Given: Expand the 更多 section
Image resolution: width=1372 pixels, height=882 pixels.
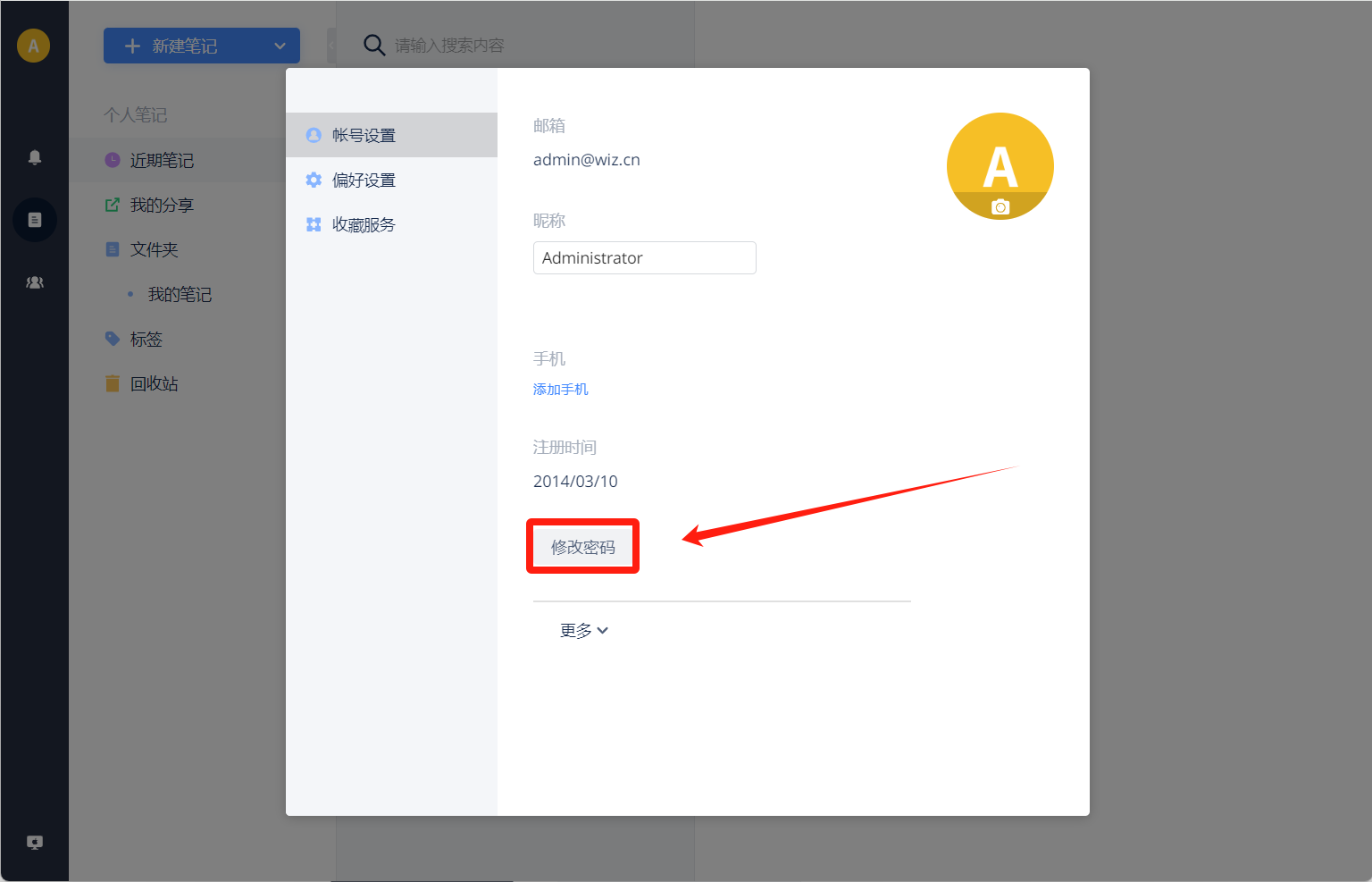Looking at the screenshot, I should coord(584,631).
